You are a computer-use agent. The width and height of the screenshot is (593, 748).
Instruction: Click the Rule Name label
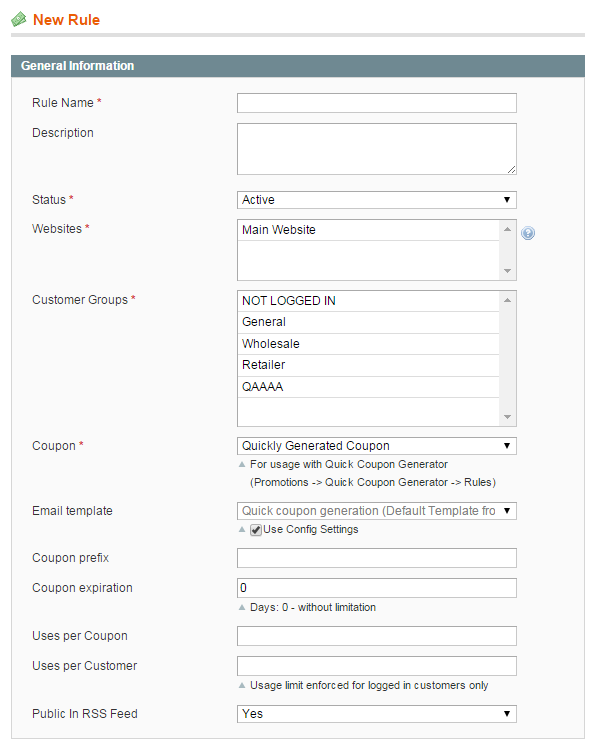(62, 103)
